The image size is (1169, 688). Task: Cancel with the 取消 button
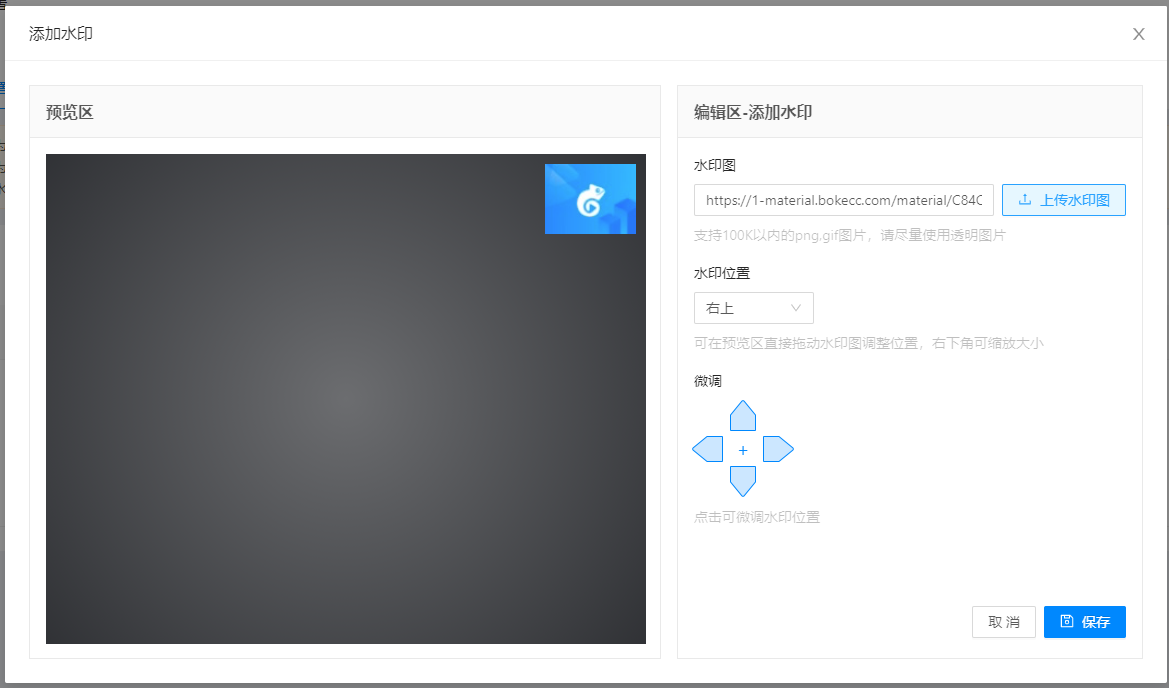point(1003,622)
